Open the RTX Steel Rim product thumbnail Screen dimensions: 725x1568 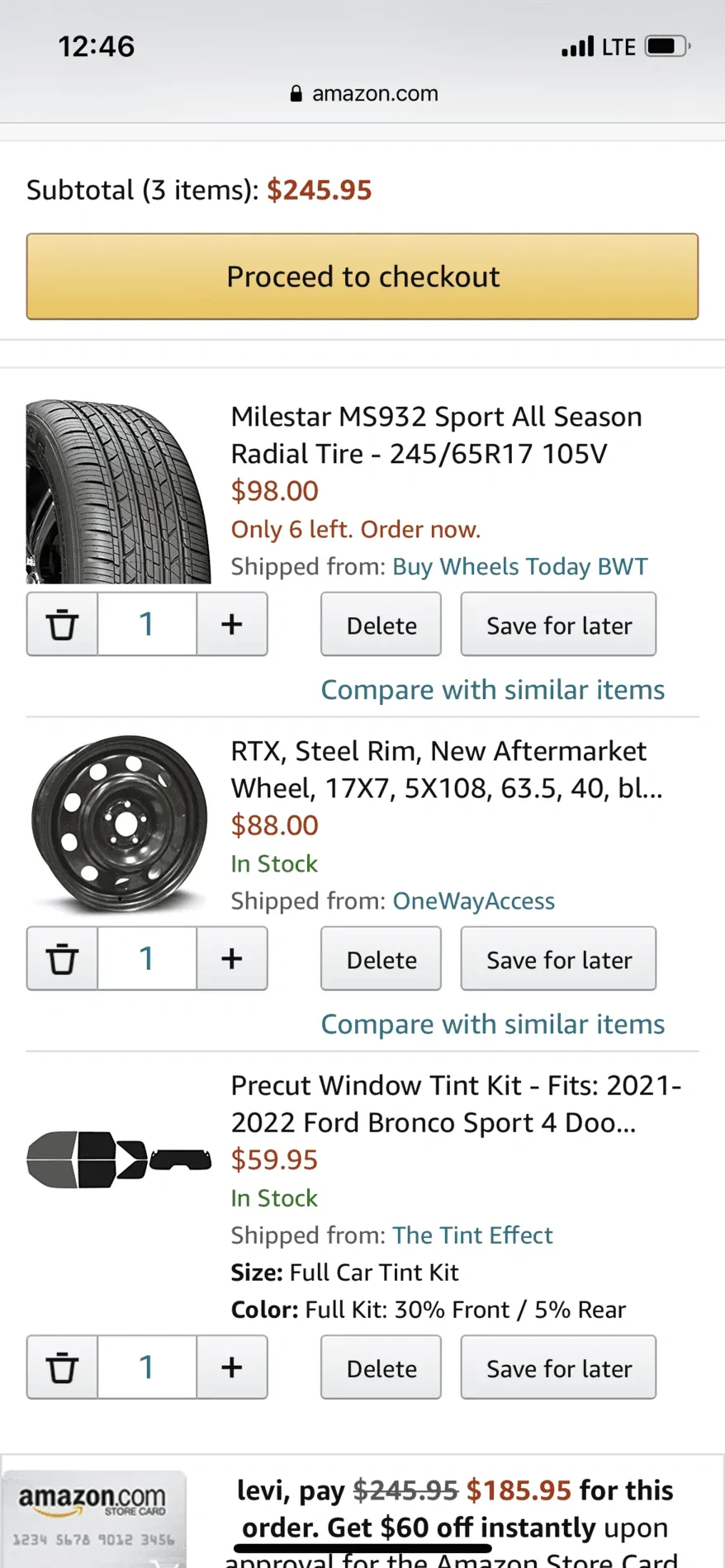[119, 824]
